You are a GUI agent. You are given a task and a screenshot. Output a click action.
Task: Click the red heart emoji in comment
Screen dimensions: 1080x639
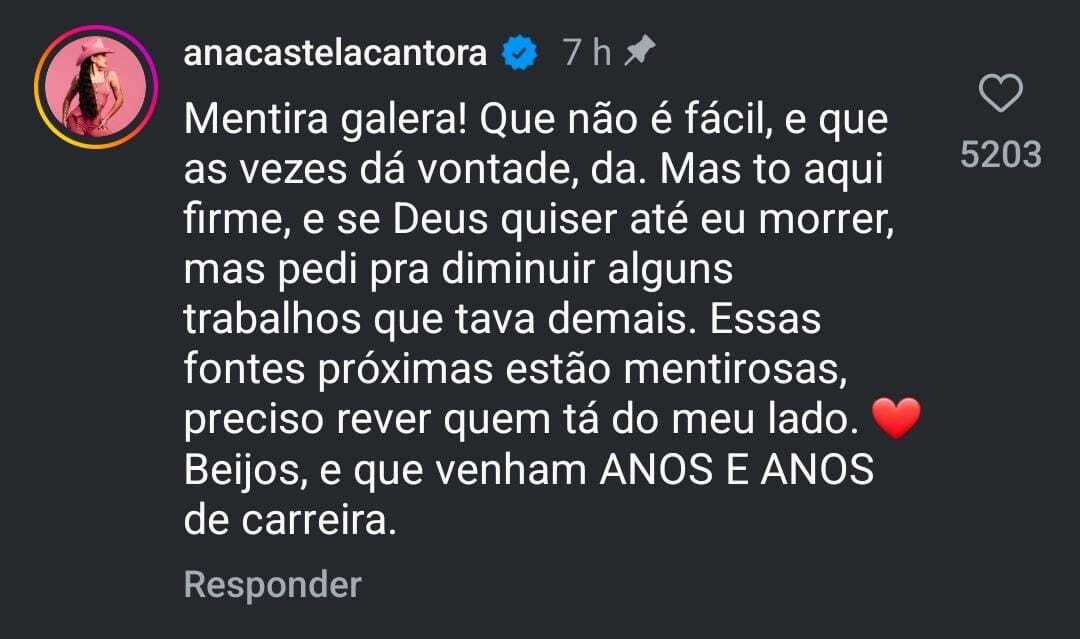(x=896, y=419)
